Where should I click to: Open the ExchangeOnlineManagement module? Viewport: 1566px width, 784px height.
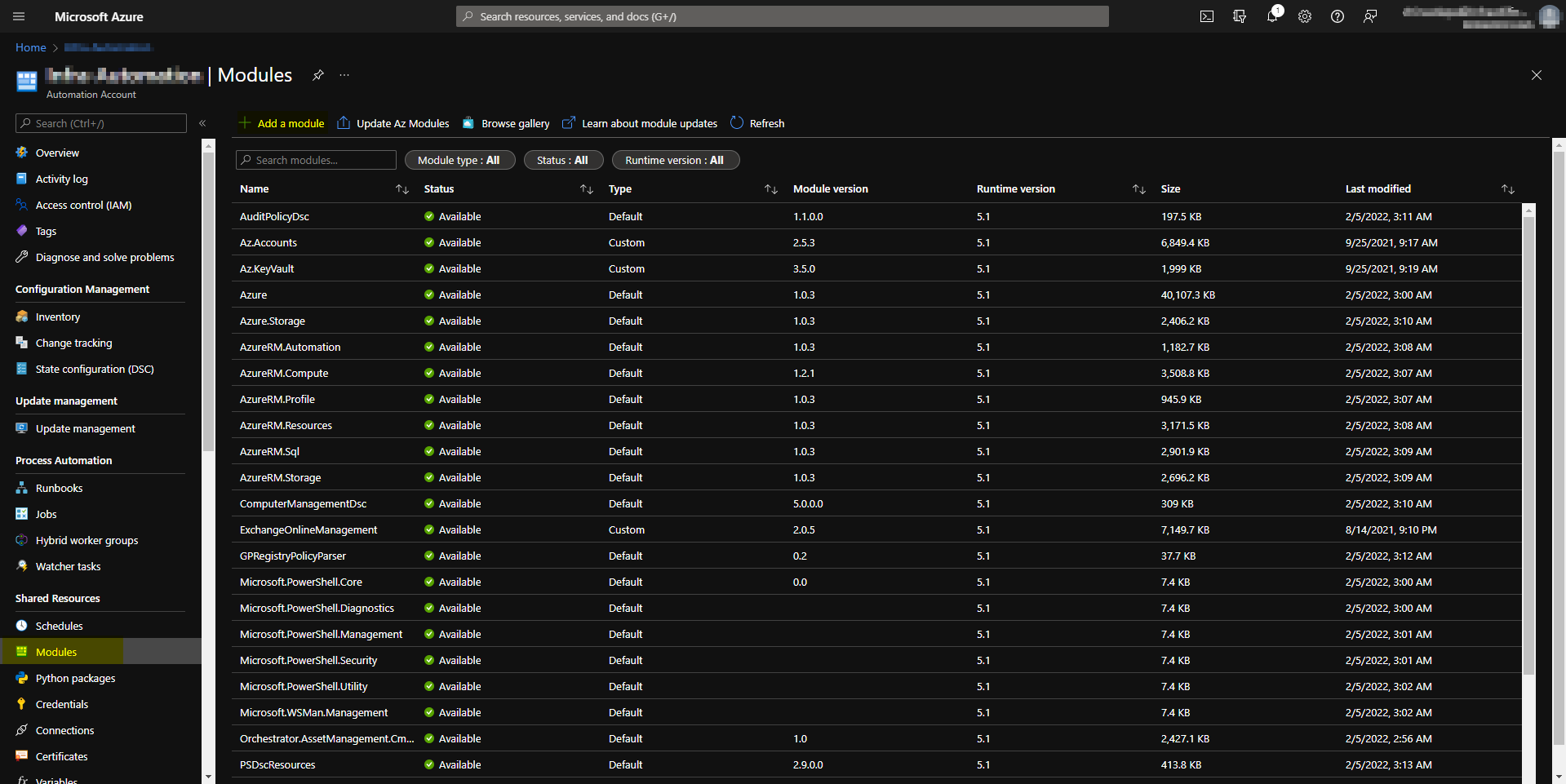point(308,529)
